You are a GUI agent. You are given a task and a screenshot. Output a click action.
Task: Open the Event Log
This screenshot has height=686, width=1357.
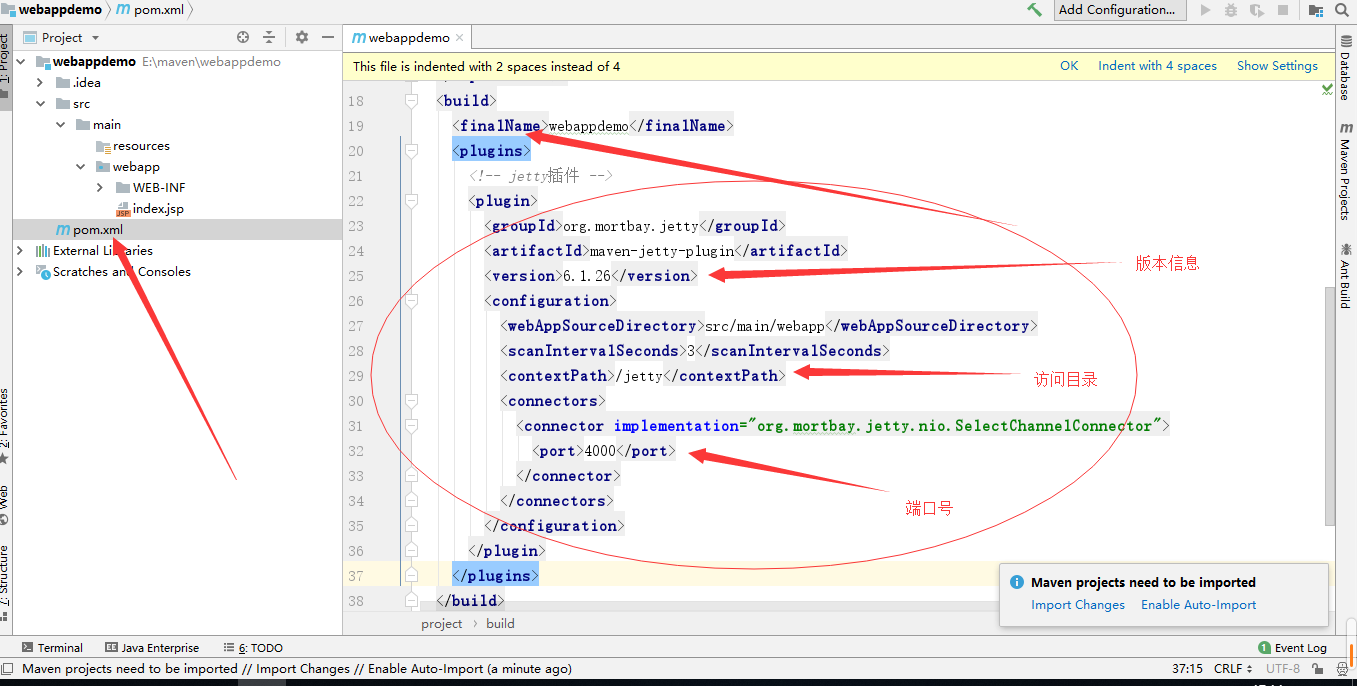[x=1293, y=648]
